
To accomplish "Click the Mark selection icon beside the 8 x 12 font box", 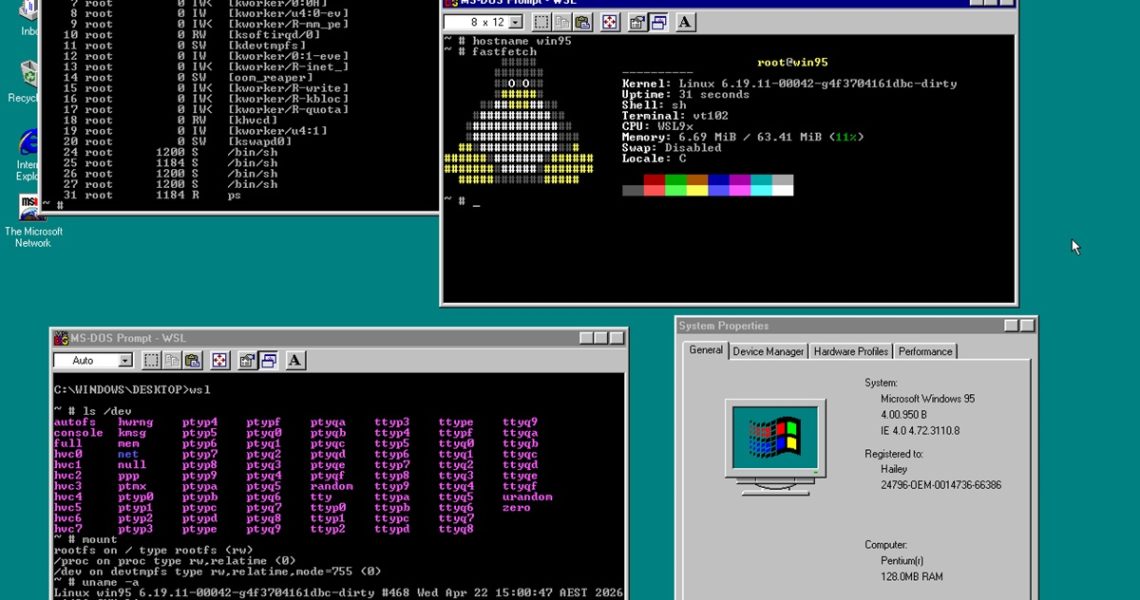I will click(x=541, y=22).
